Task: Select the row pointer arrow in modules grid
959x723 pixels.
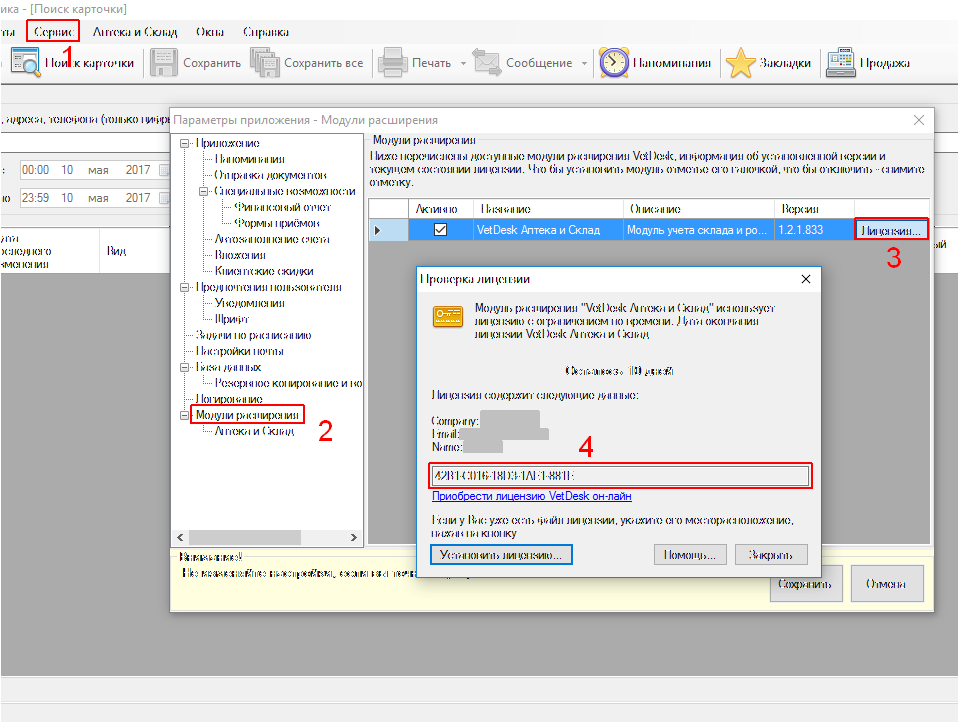Action: click(x=377, y=230)
